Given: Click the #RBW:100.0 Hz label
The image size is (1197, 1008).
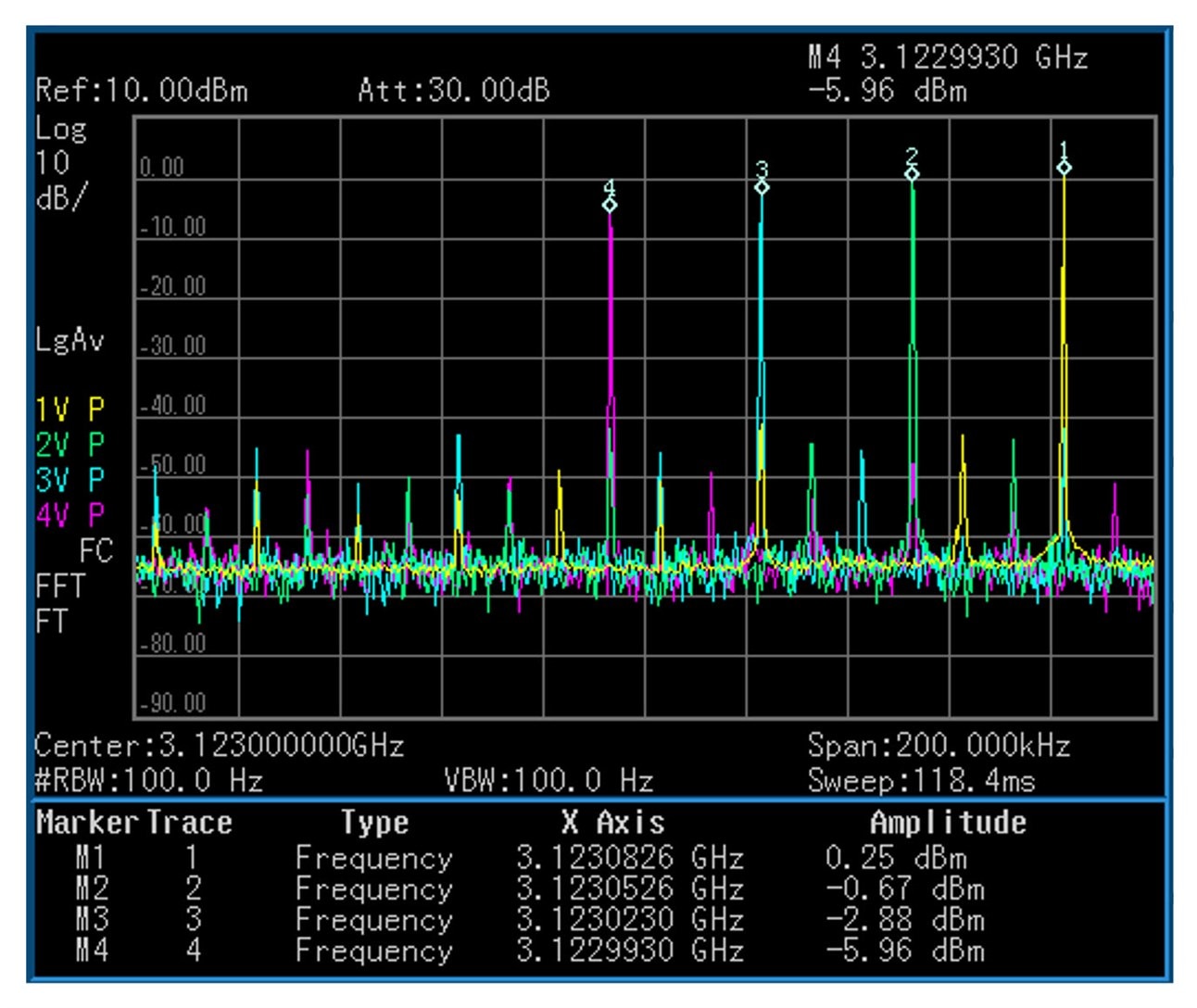Looking at the screenshot, I should pos(149,780).
